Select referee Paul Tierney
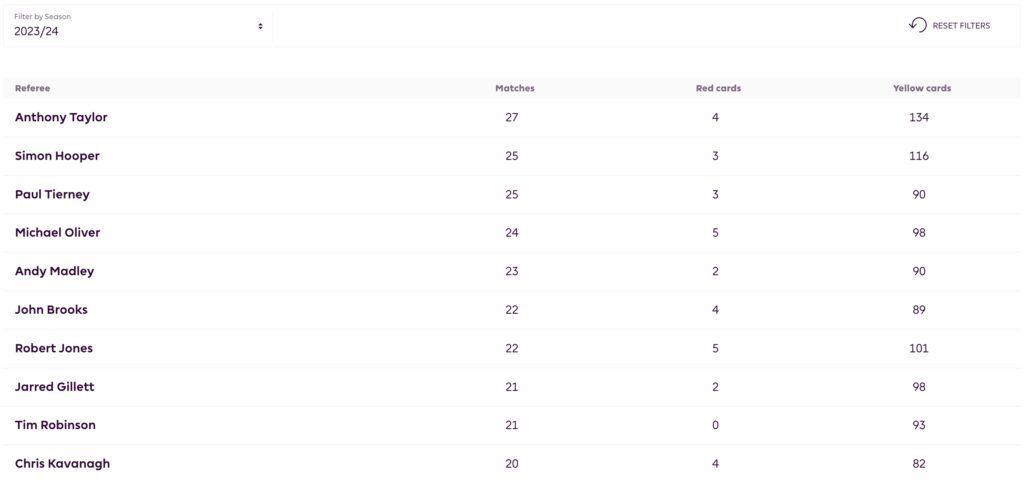This screenshot has width=1024, height=483. pos(52,194)
